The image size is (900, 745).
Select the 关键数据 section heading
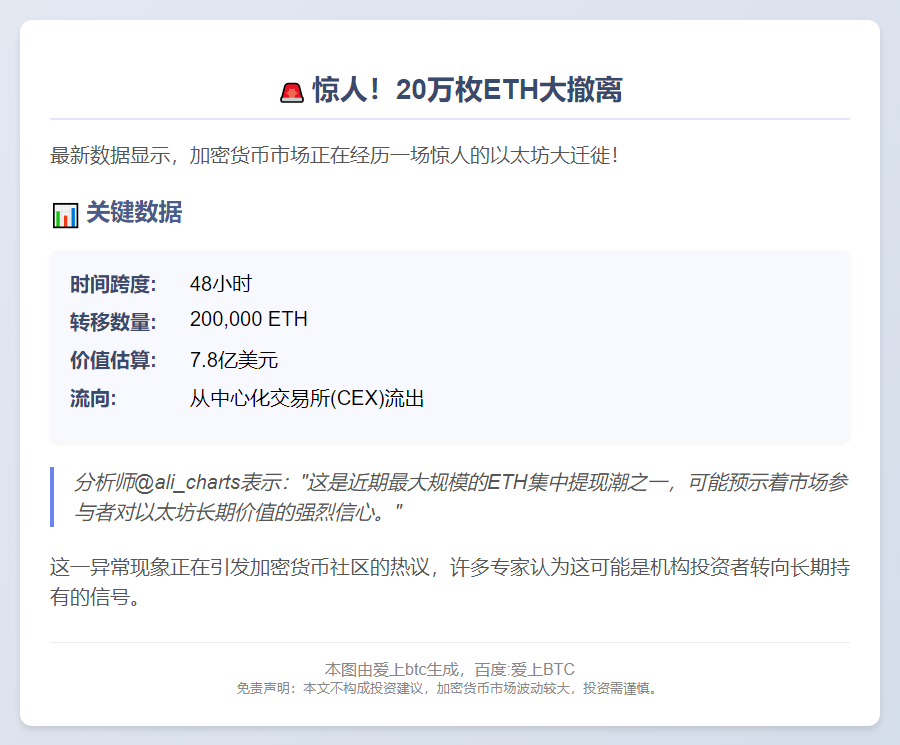[x=134, y=213]
